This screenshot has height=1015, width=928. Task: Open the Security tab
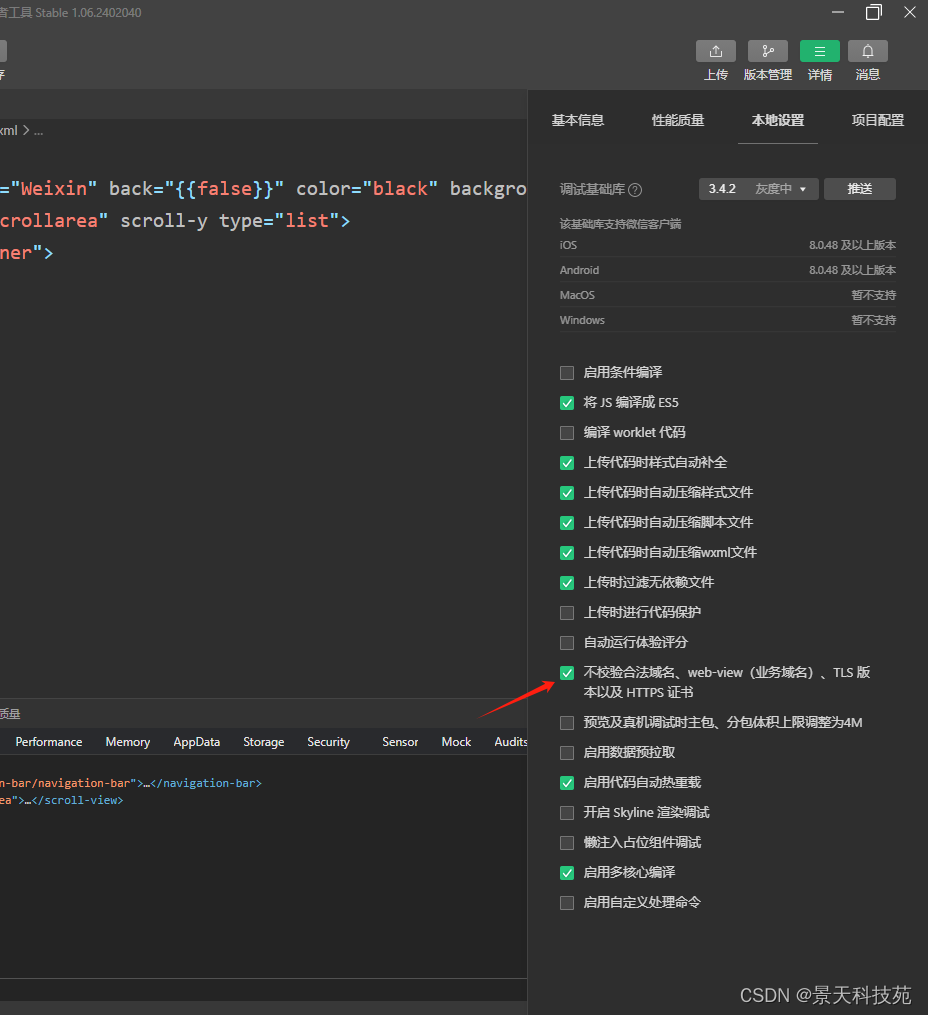coord(328,742)
